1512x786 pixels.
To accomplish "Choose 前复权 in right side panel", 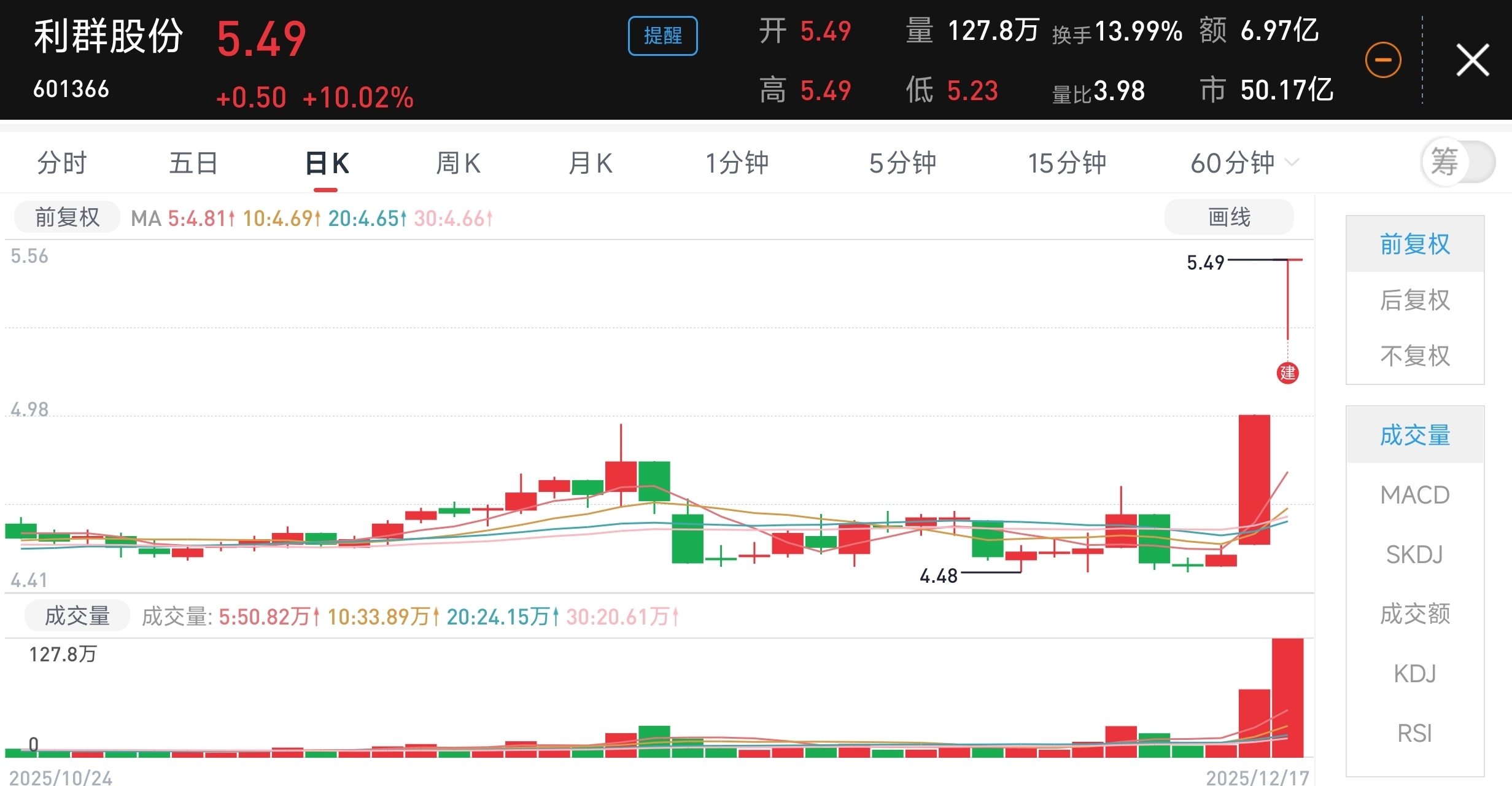I will point(1414,244).
